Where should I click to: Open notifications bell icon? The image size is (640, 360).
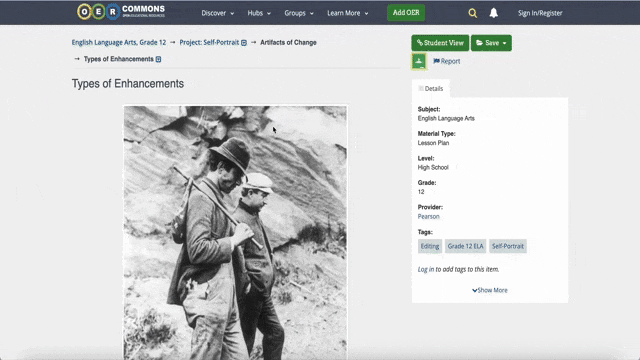coord(493,13)
